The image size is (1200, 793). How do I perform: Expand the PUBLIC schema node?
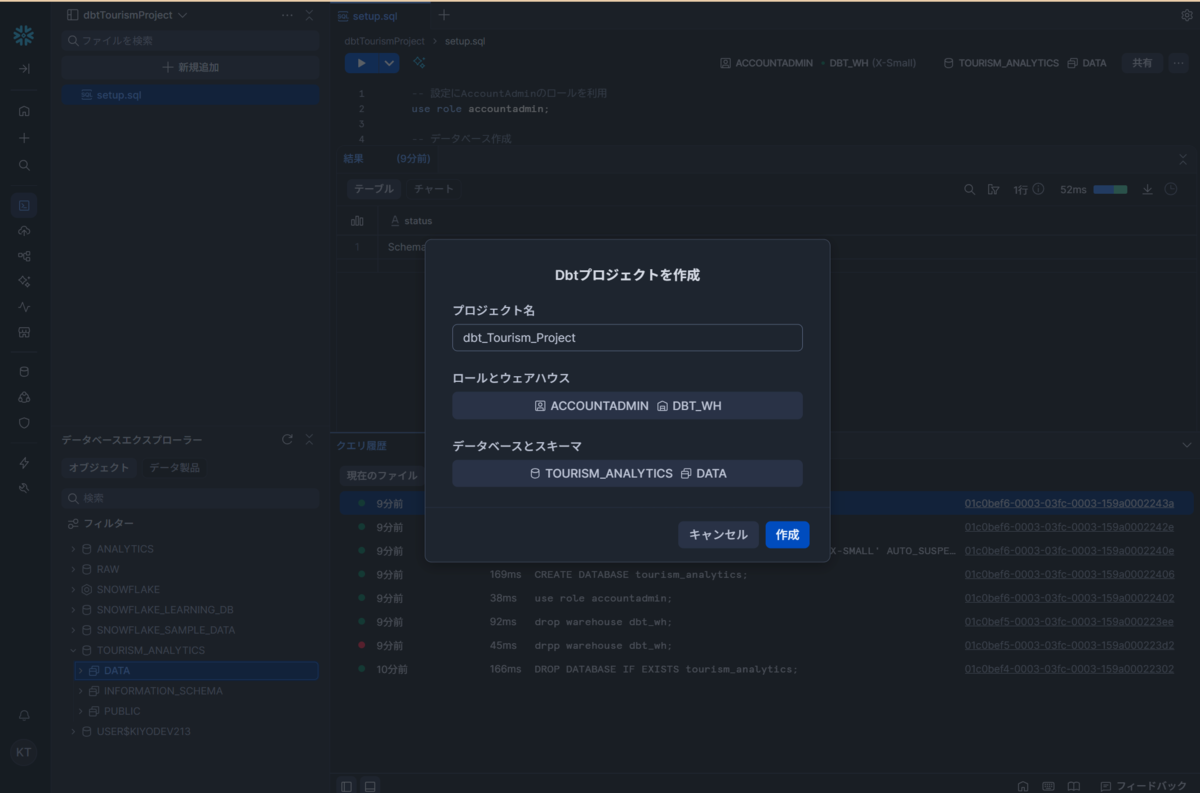81,711
